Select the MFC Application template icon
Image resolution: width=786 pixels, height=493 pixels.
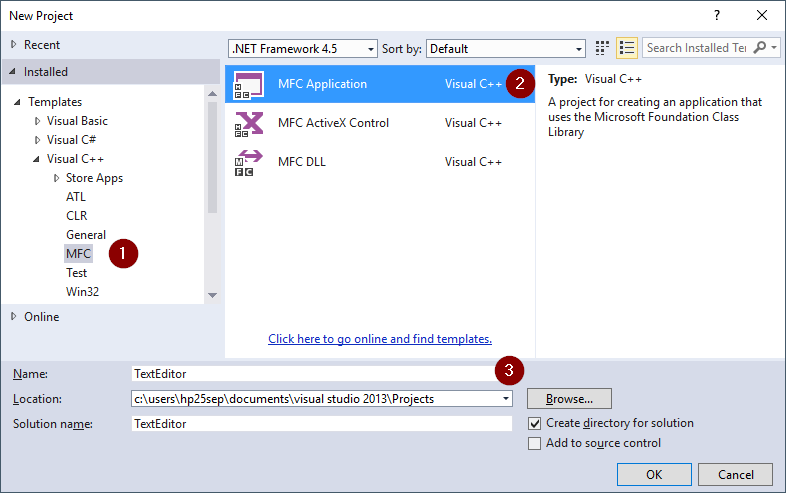click(x=249, y=84)
